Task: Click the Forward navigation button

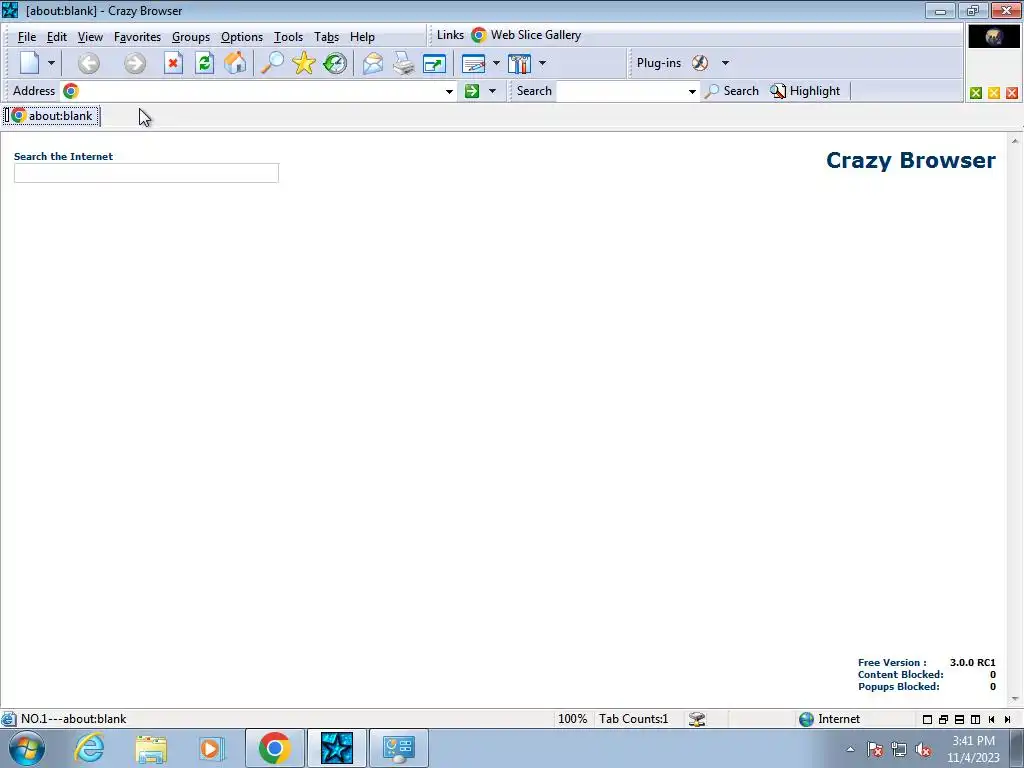Action: 135,63
